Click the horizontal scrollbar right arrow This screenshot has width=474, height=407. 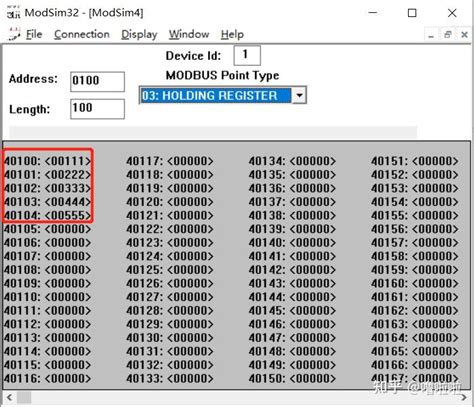pyautogui.click(x=464, y=397)
